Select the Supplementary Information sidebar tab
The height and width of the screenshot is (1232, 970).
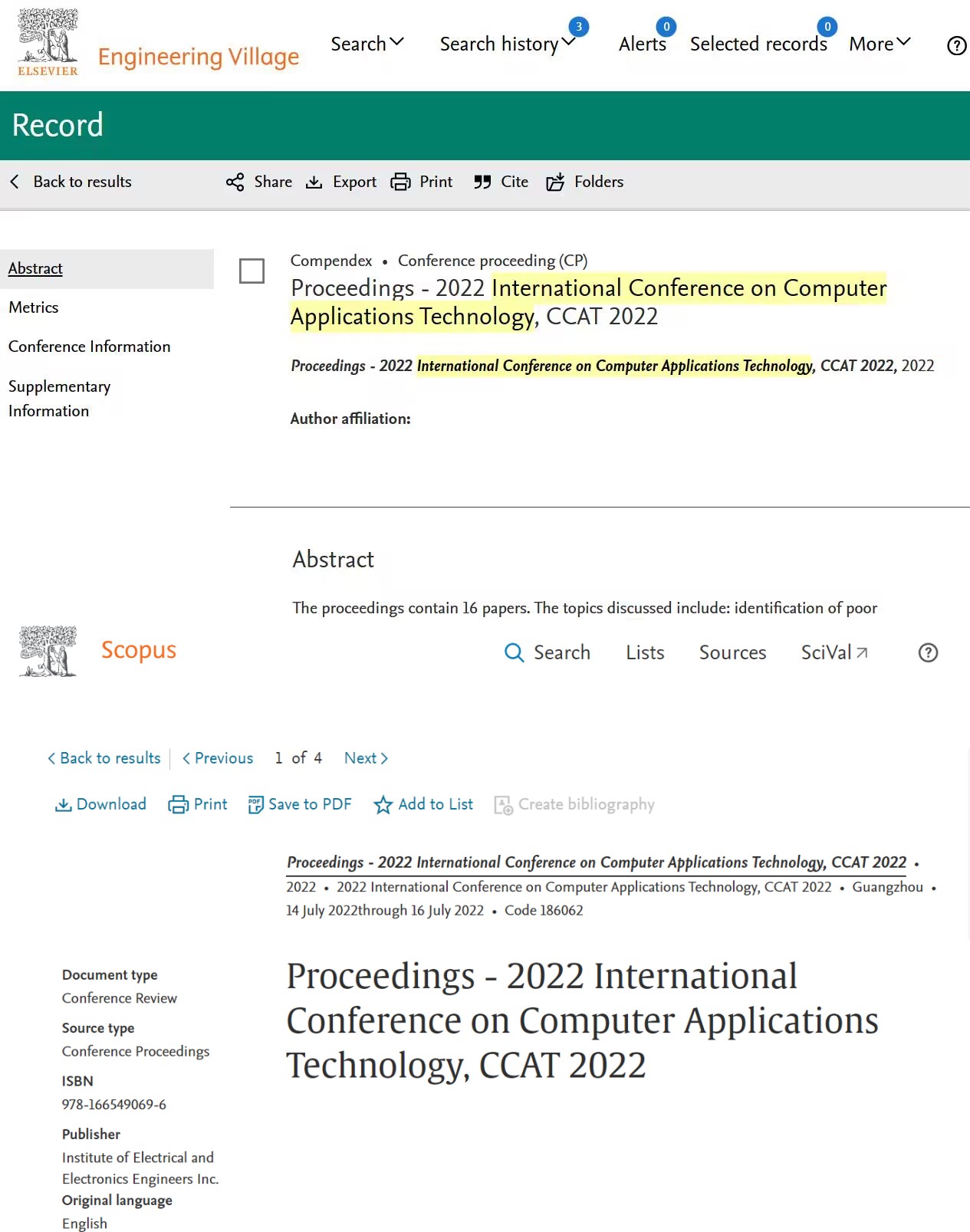point(60,399)
